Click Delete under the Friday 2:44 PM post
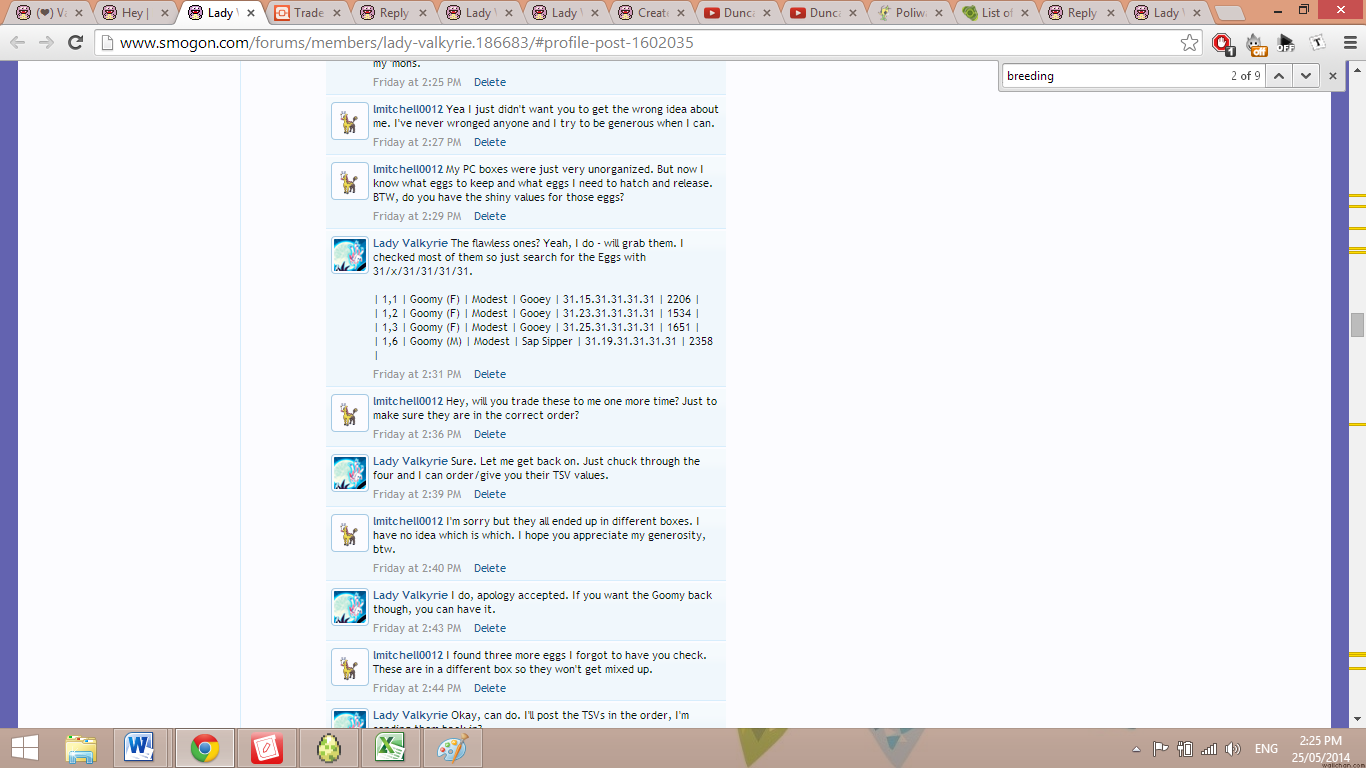The width and height of the screenshot is (1366, 768). tap(489, 688)
